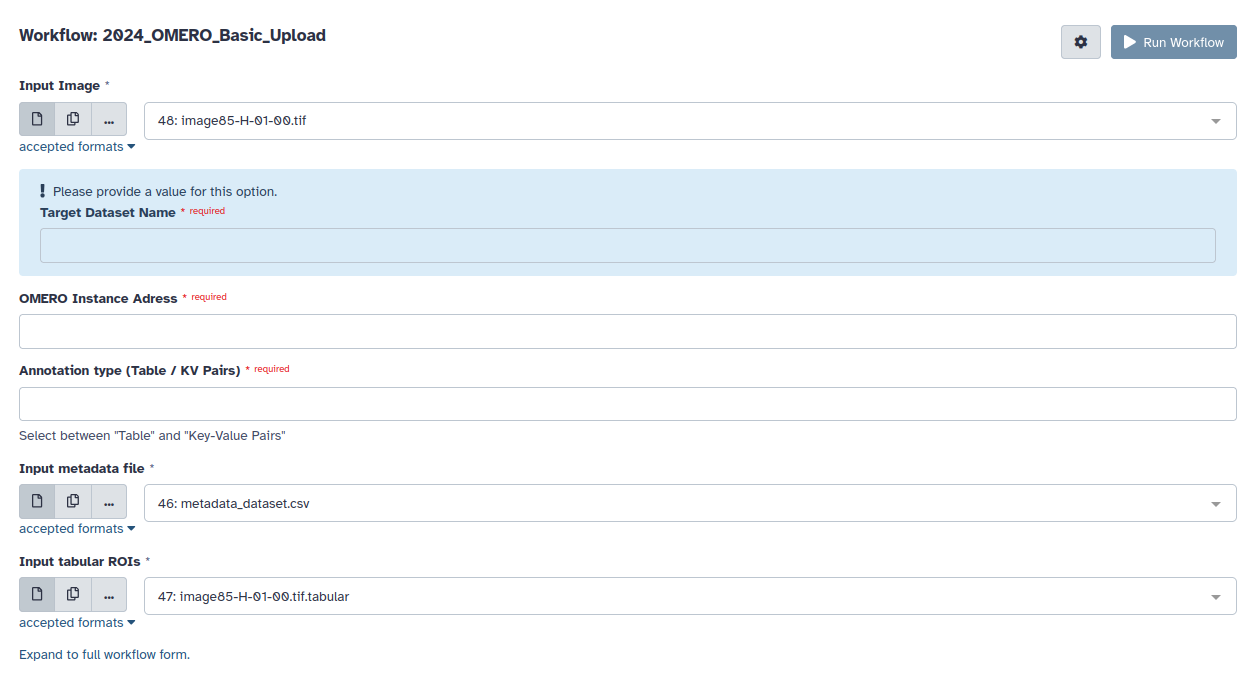
Task: Open Input Image dataset dropdown
Action: 690,120
